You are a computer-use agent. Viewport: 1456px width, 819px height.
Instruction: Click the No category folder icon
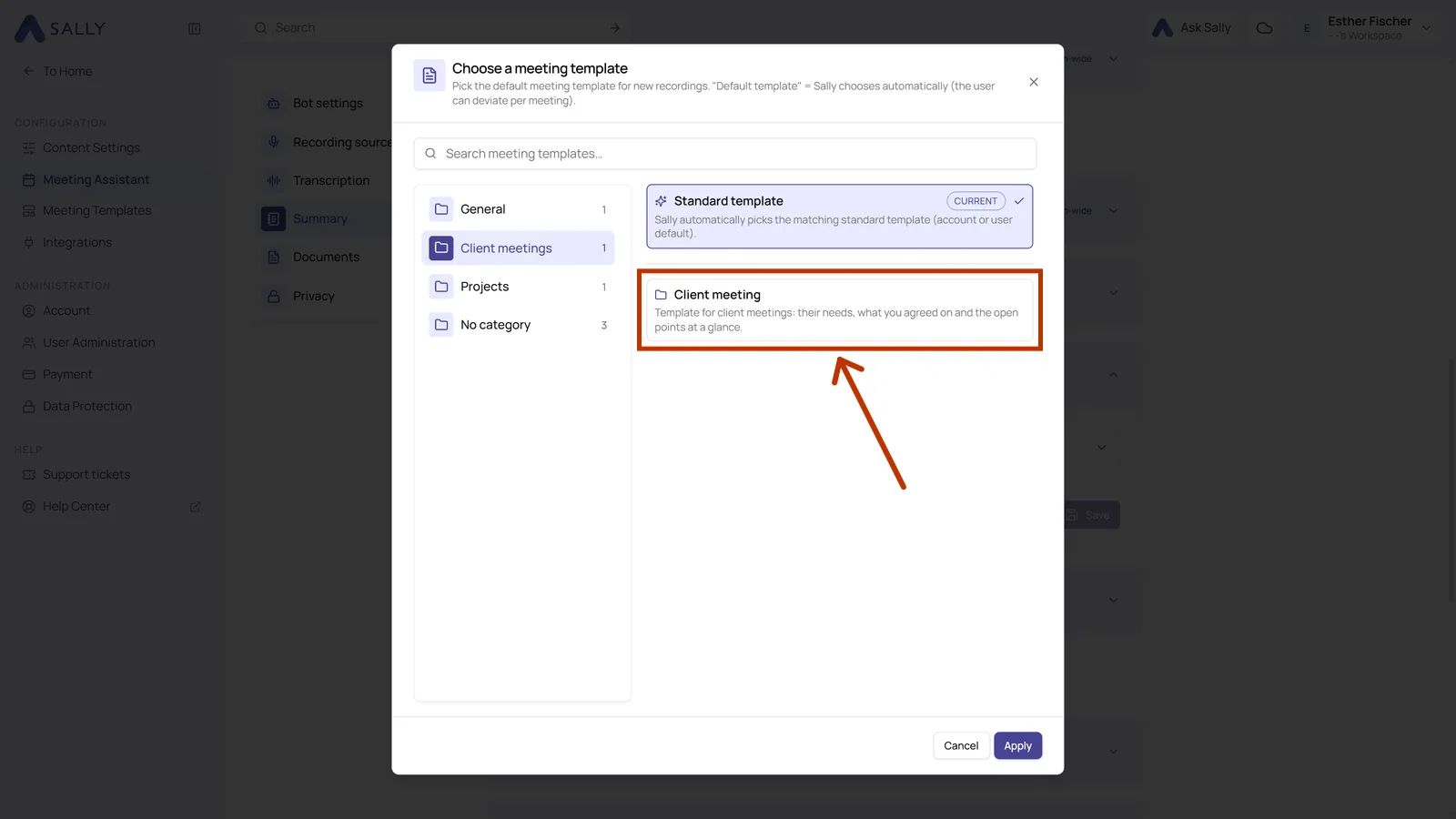(441, 325)
